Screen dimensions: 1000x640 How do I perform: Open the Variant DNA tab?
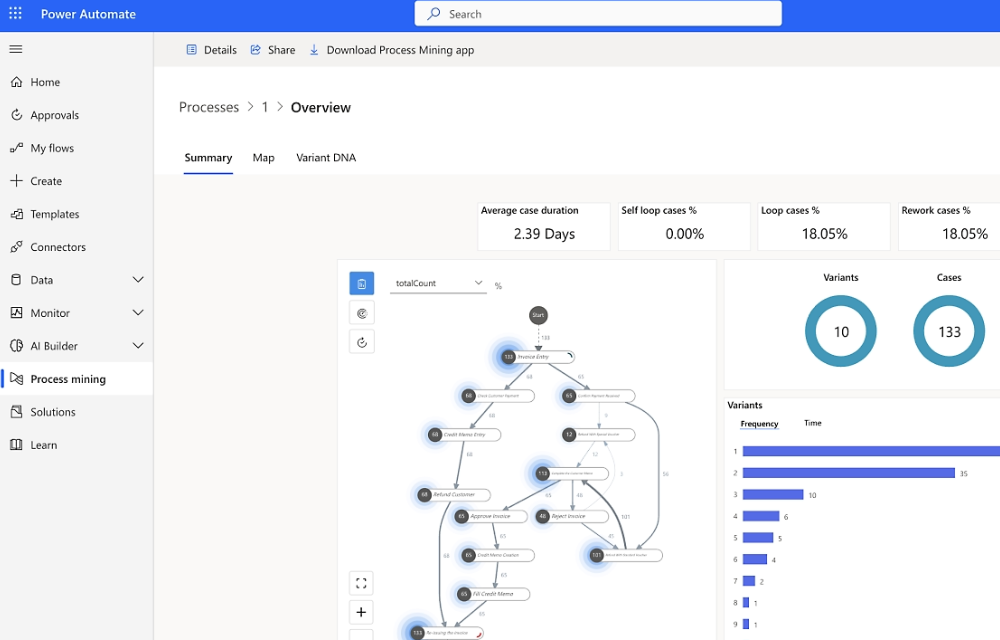point(326,158)
